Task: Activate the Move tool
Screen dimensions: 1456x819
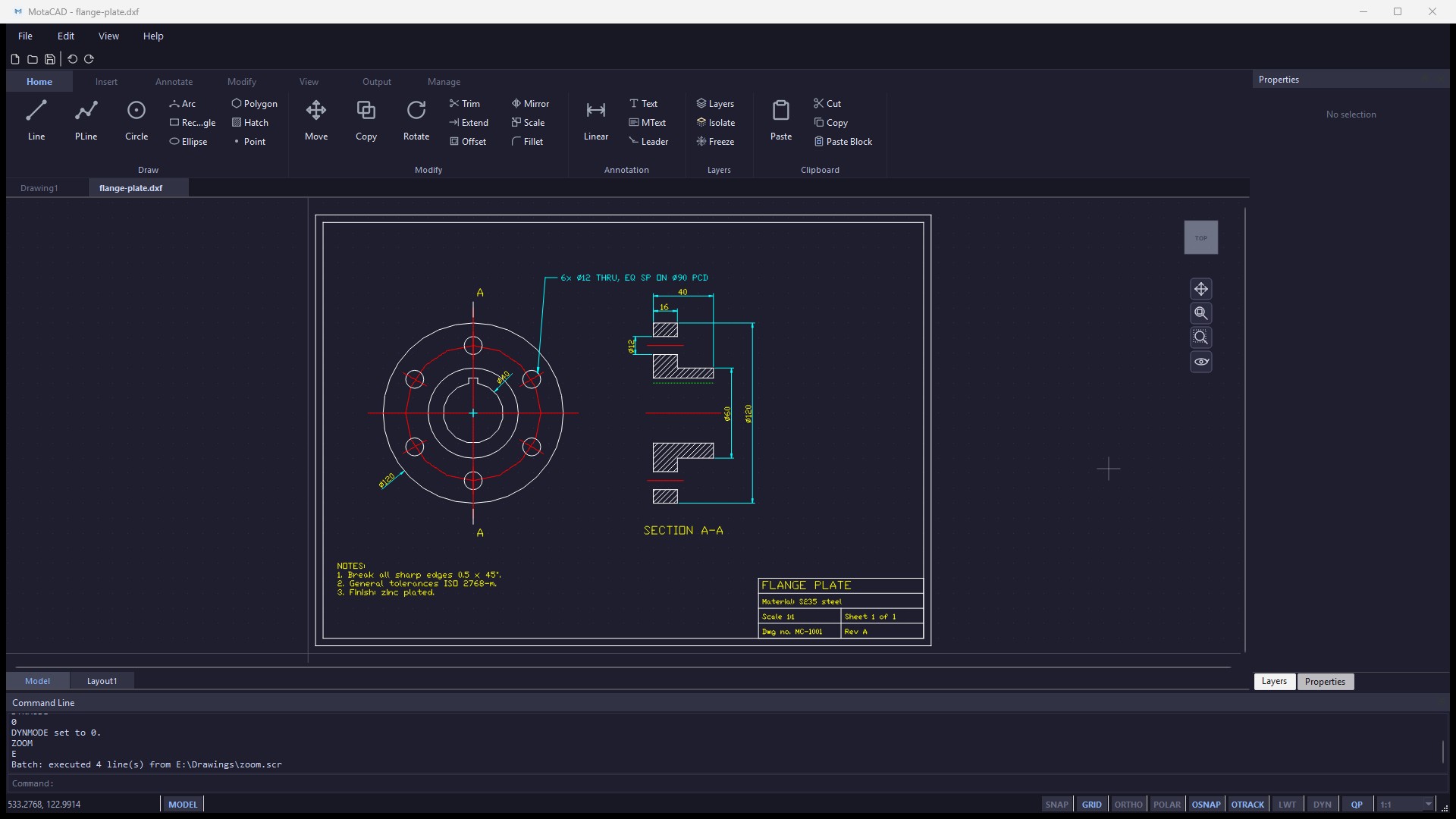Action: point(316,121)
